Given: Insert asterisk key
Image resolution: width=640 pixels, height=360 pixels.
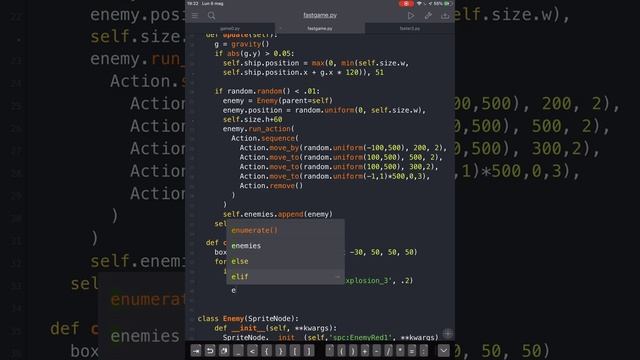Looking at the screenshot, I should [x=400, y=351].
